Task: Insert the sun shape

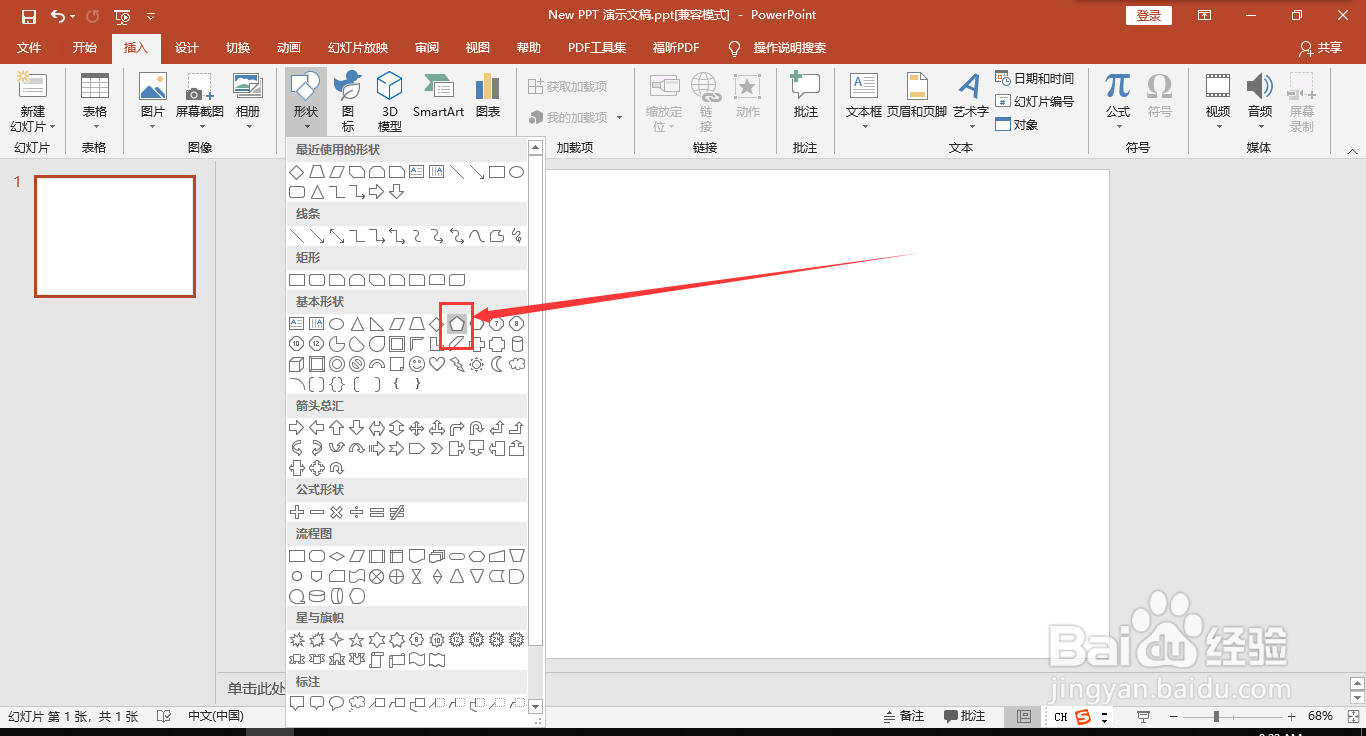Action: [477, 364]
